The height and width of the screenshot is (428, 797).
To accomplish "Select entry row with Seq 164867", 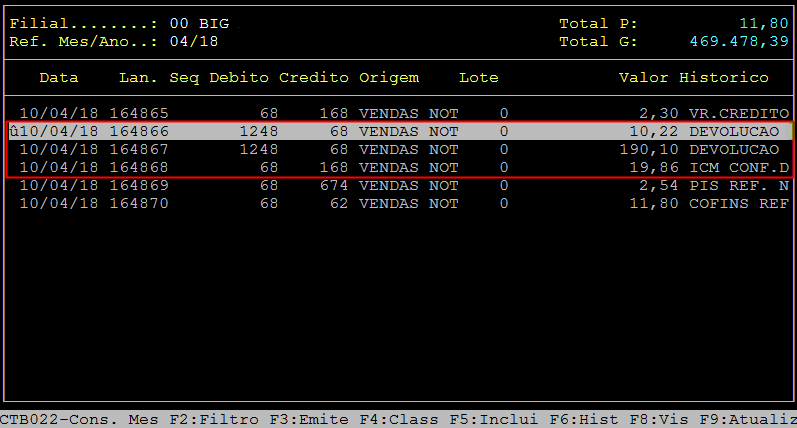I will pos(400,149).
